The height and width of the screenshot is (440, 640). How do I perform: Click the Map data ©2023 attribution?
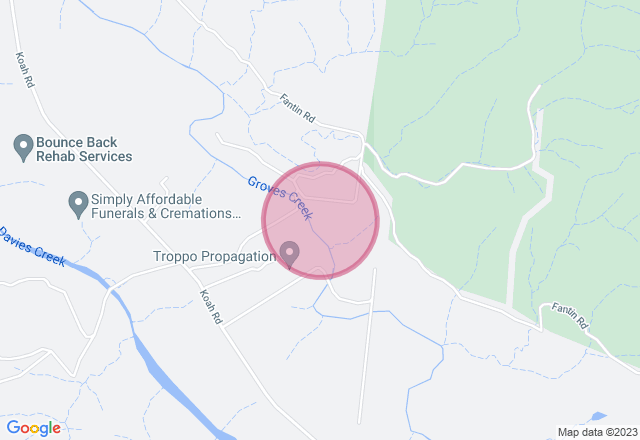point(598,432)
